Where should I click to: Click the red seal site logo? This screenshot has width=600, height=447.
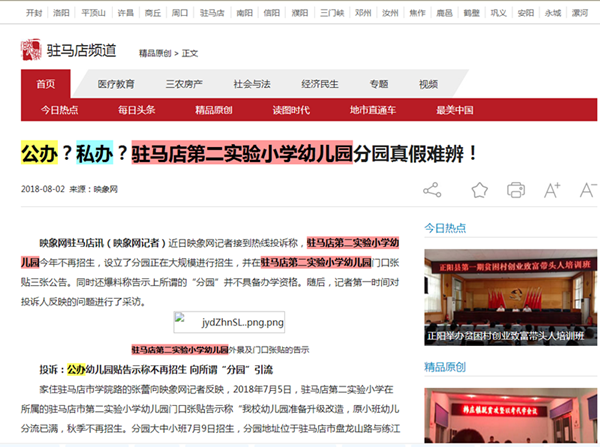(31, 49)
